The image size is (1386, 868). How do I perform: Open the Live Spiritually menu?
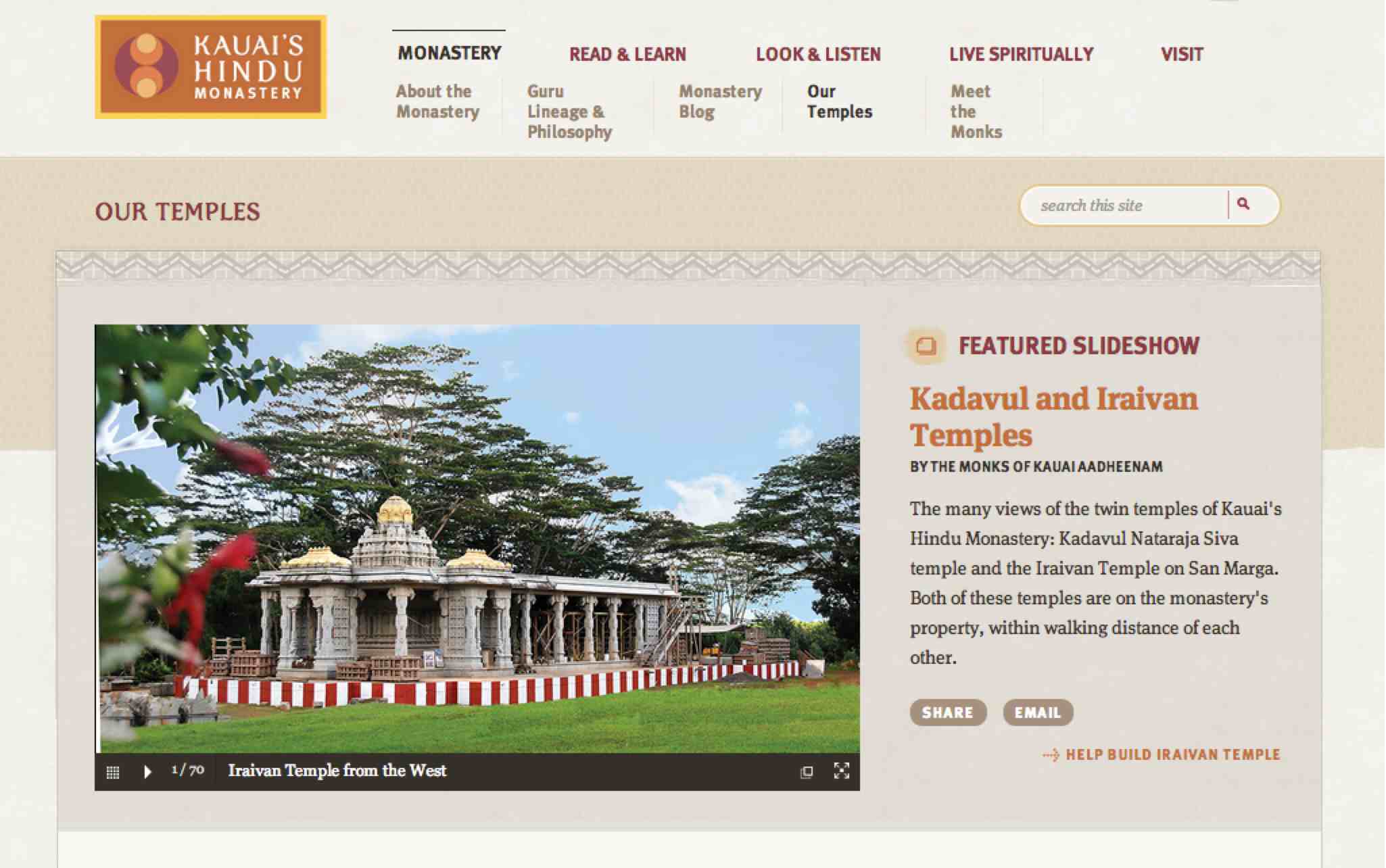pos(1020,54)
